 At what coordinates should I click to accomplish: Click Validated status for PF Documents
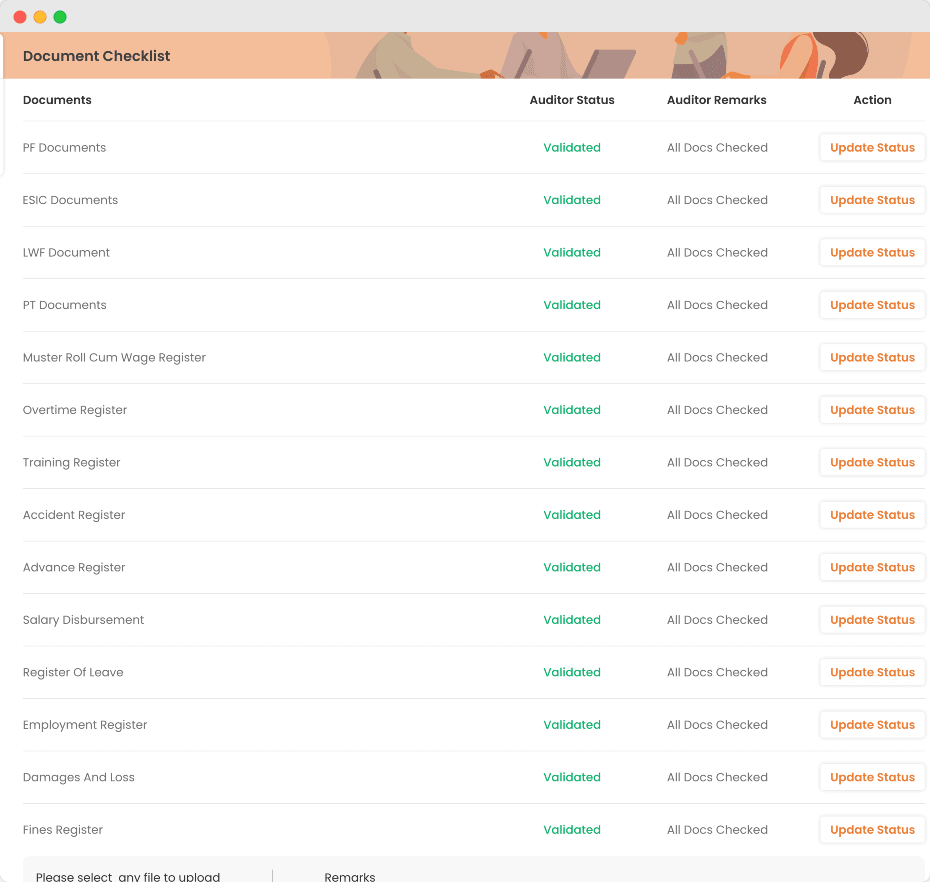coord(572,148)
